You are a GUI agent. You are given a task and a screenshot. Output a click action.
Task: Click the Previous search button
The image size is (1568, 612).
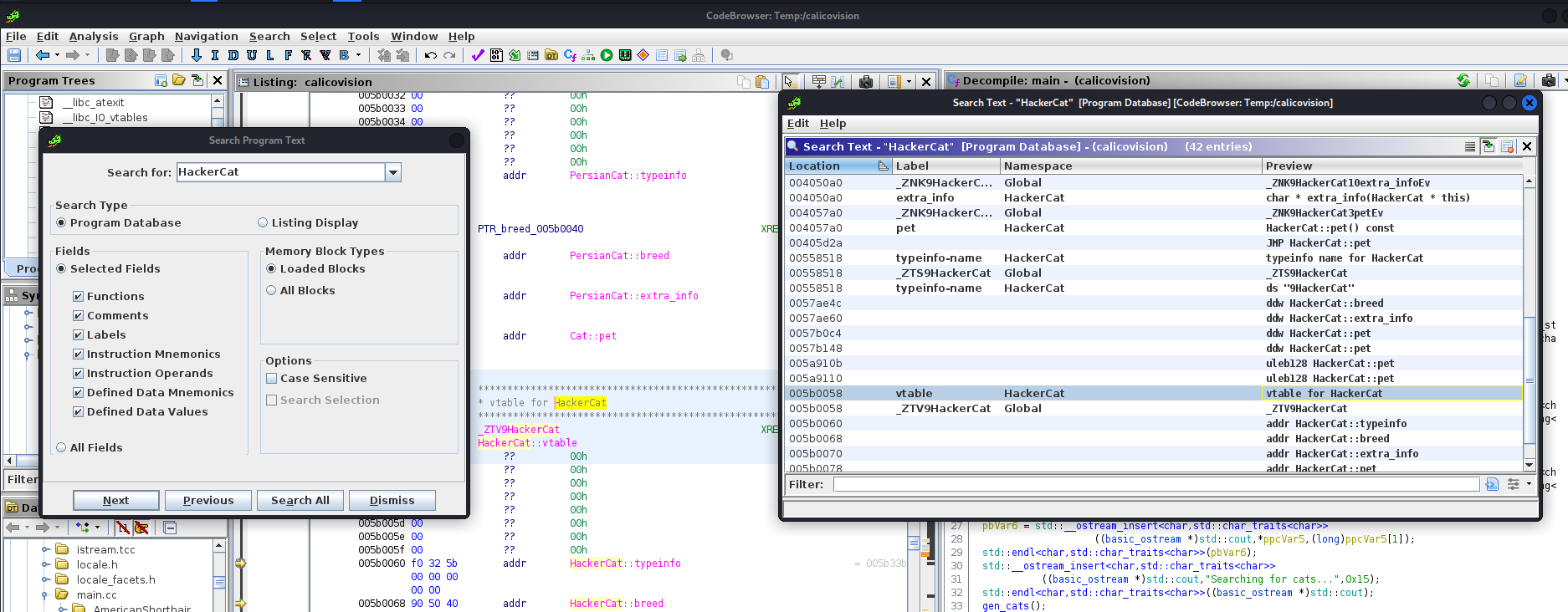[x=208, y=500]
